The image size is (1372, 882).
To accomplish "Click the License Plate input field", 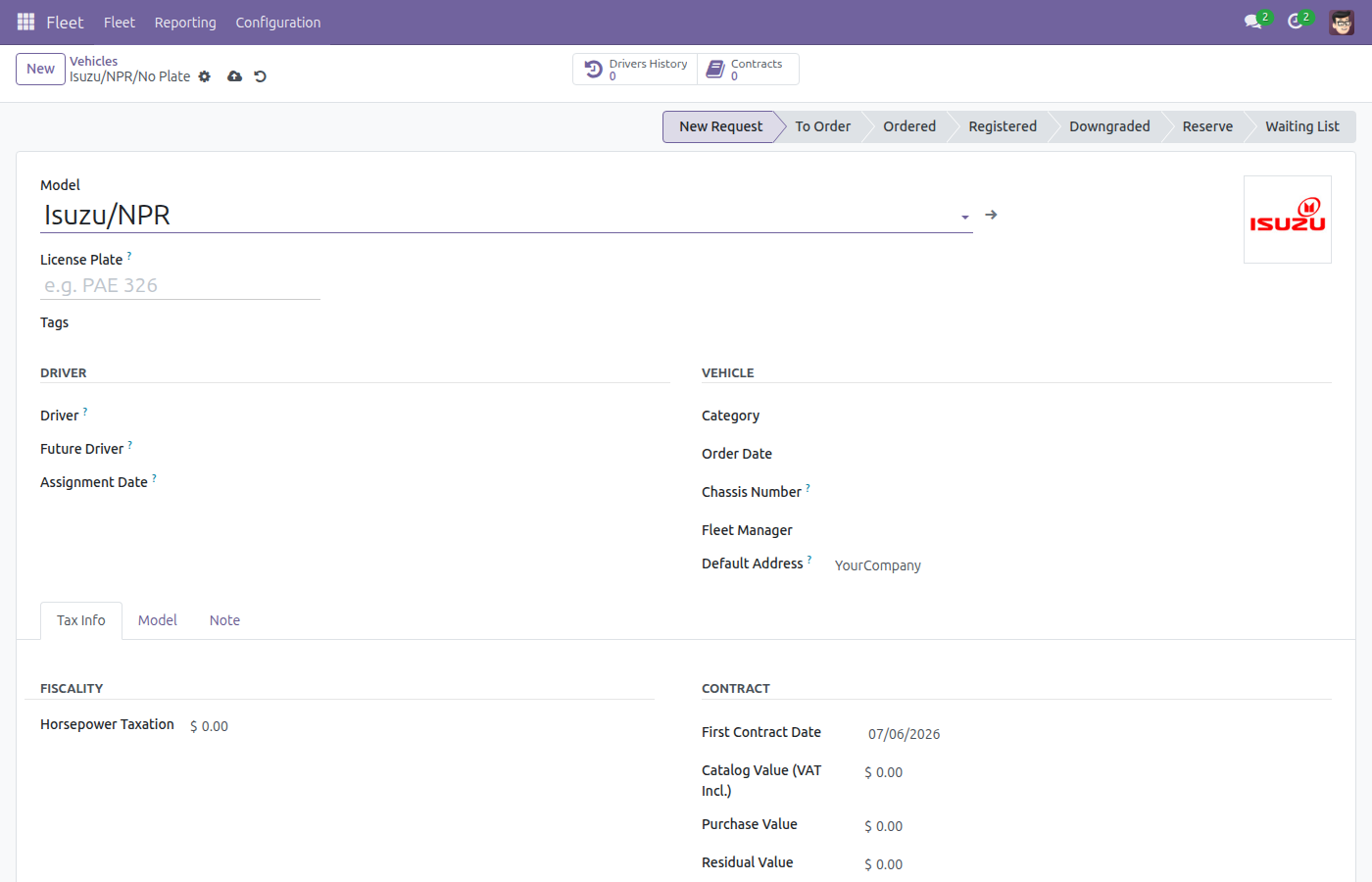I will 180,286.
